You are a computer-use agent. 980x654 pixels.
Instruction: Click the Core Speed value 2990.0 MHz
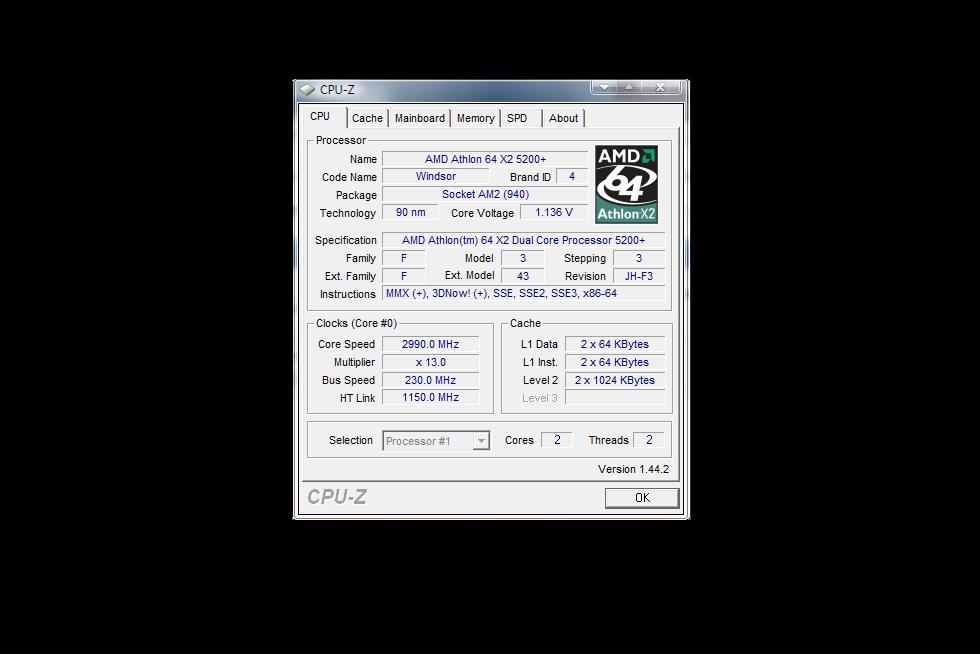tap(431, 345)
